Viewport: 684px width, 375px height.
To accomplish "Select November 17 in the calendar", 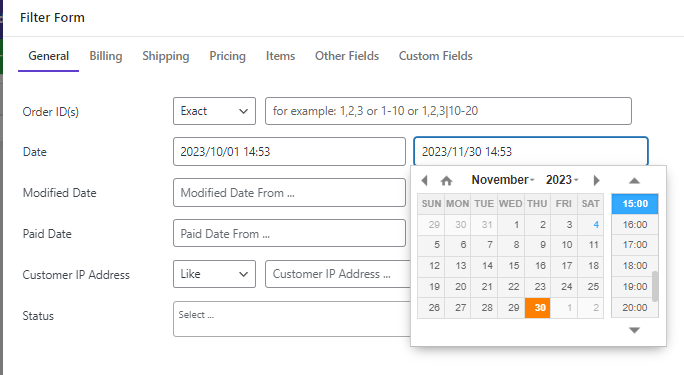I will [x=564, y=266].
